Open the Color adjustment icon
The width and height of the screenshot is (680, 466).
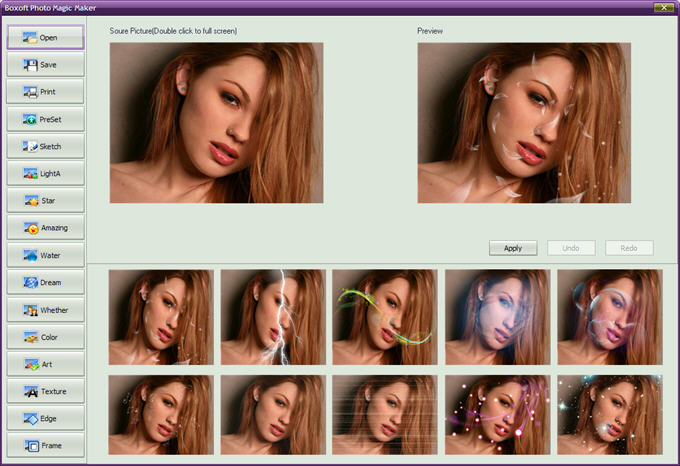31,337
